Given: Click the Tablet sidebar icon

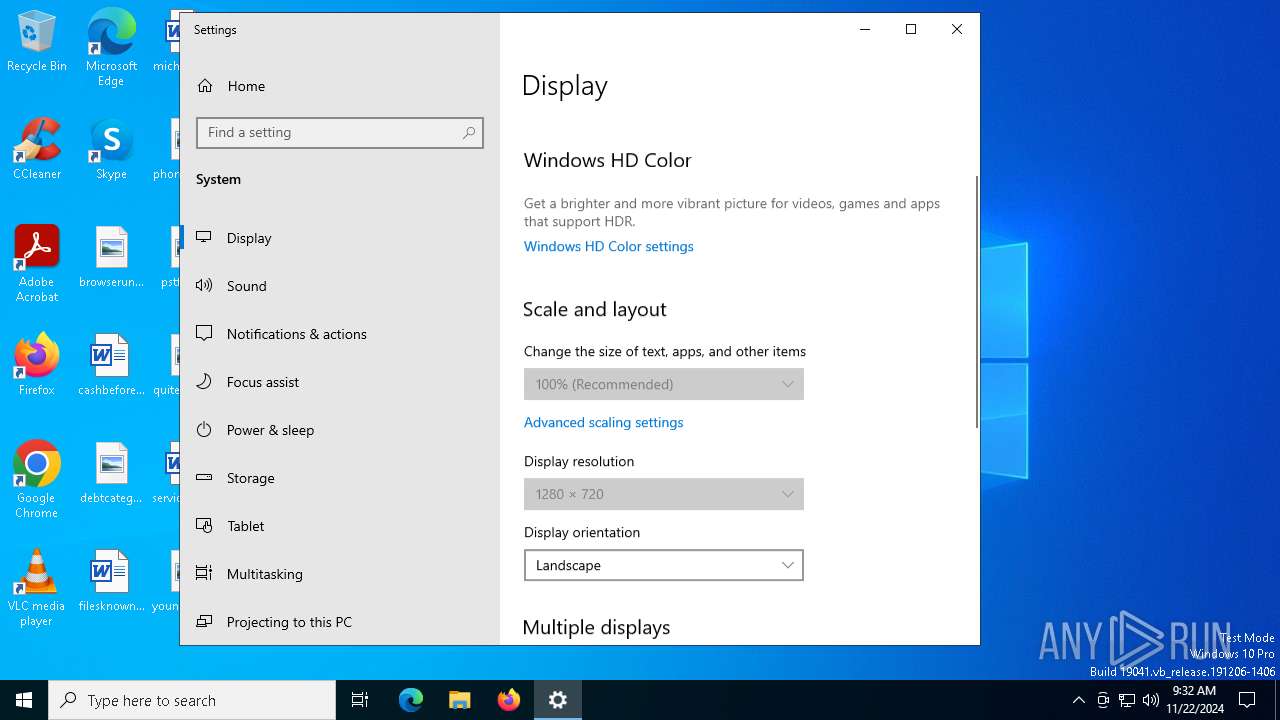Looking at the screenshot, I should pos(204,526).
